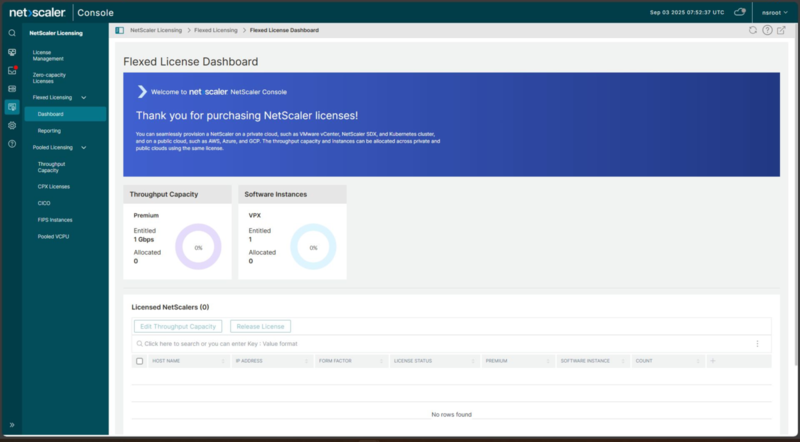Click the cloud status icon in the header

(739, 12)
